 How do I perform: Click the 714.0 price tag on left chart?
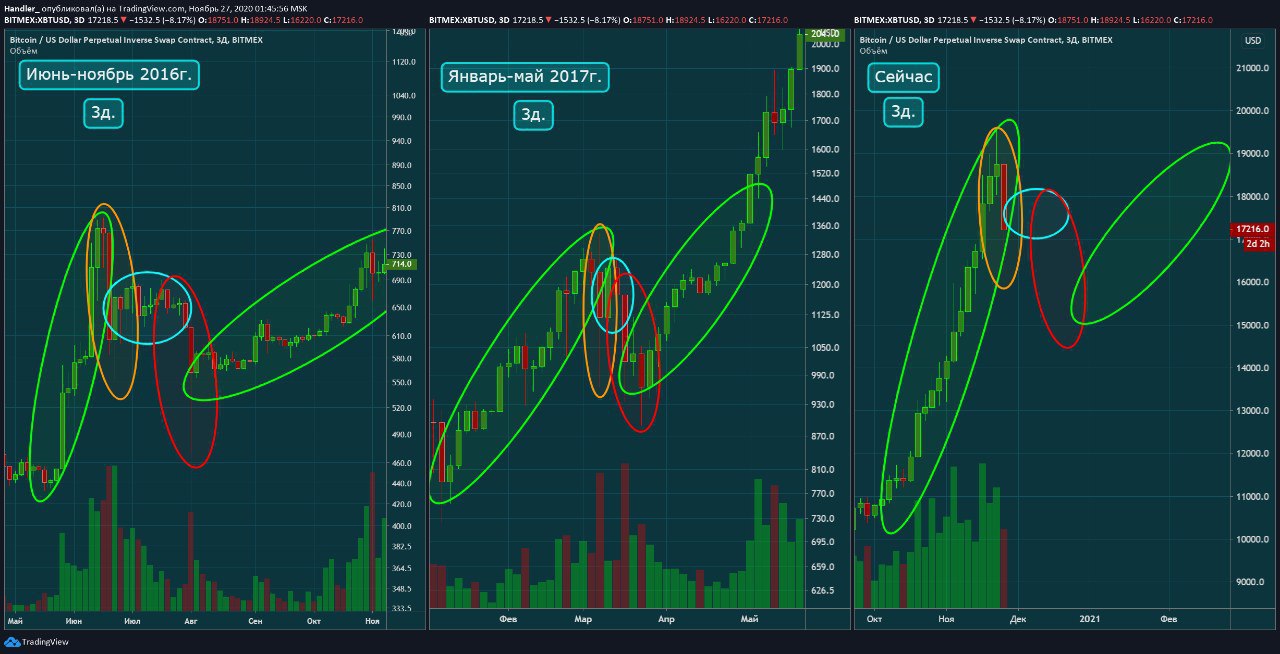pos(403,264)
